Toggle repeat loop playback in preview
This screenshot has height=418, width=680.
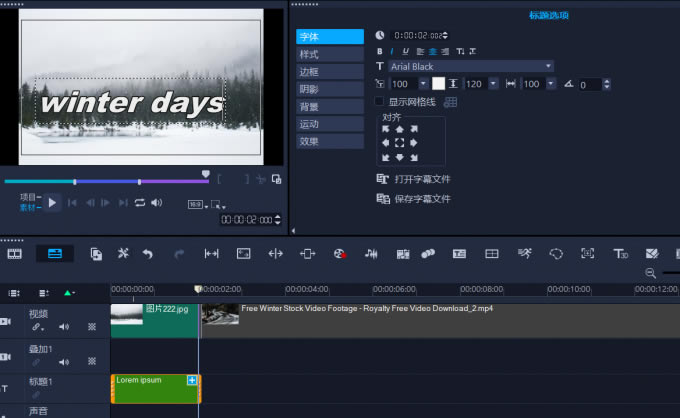[140, 203]
